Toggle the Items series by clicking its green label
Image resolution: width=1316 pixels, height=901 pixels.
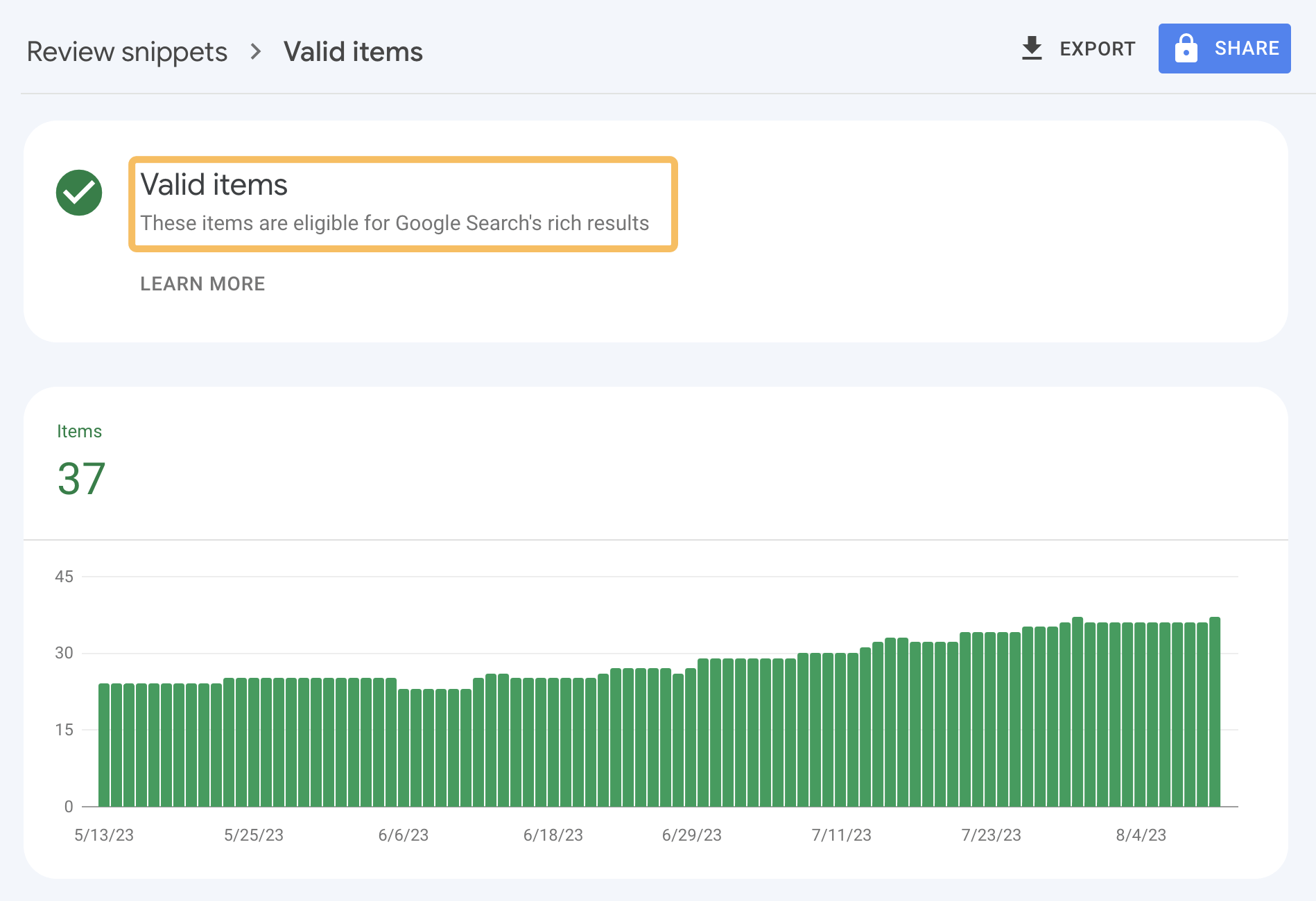79,430
